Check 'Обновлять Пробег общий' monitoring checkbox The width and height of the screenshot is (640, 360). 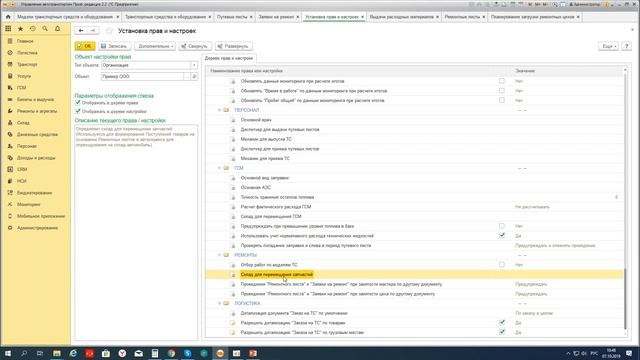(502, 100)
